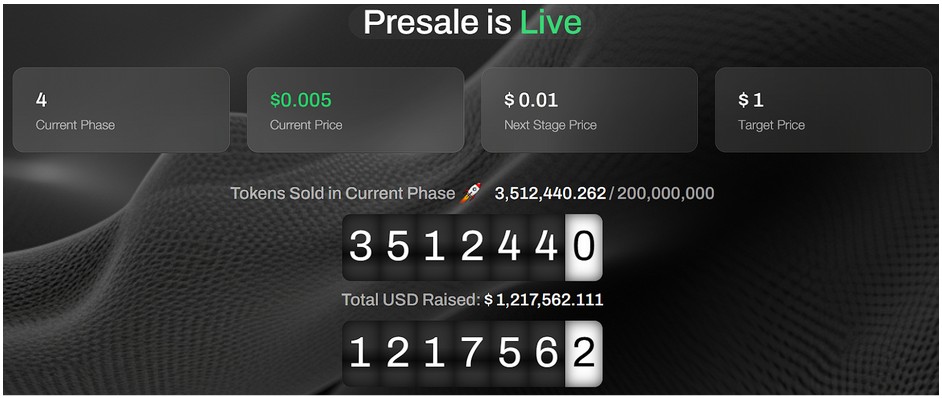This screenshot has width=942, height=398.
Task: Click Tokens Sold in Current Phase label
Action: pos(342,193)
